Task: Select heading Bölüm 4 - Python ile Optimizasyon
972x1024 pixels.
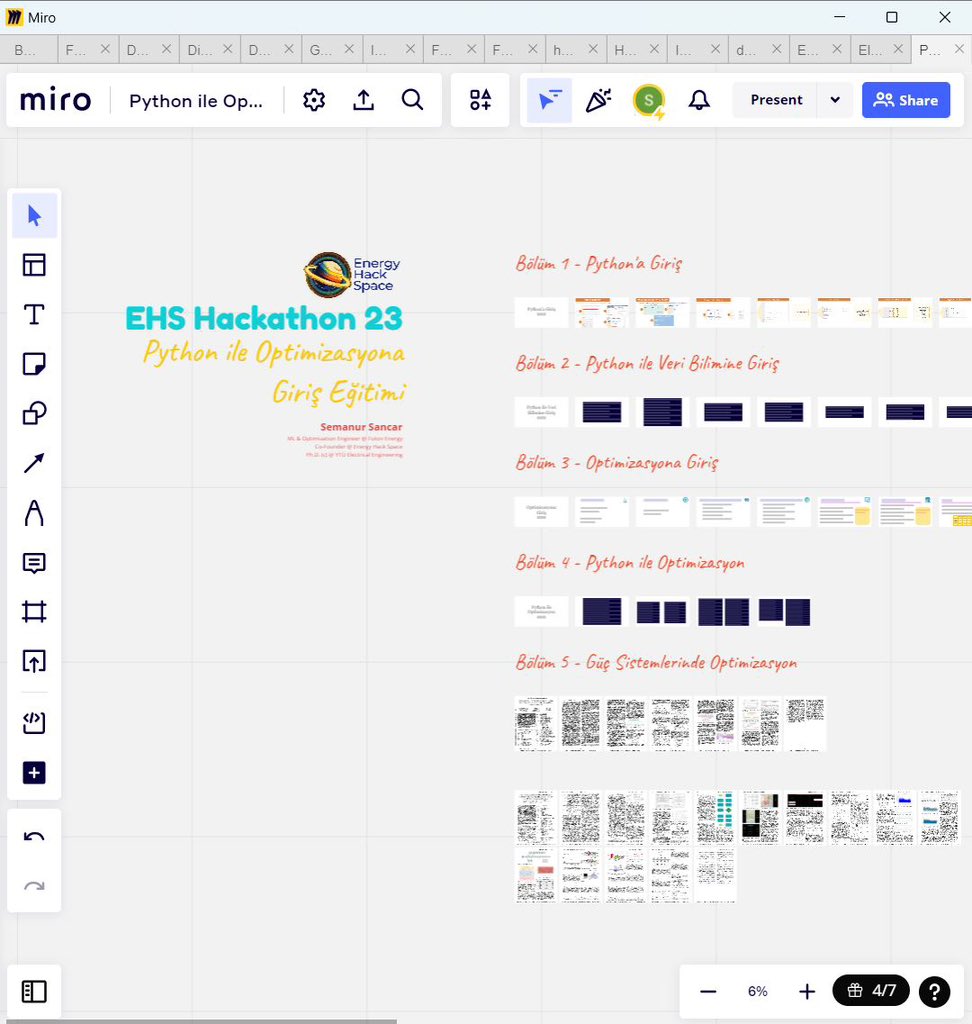Action: [630, 563]
